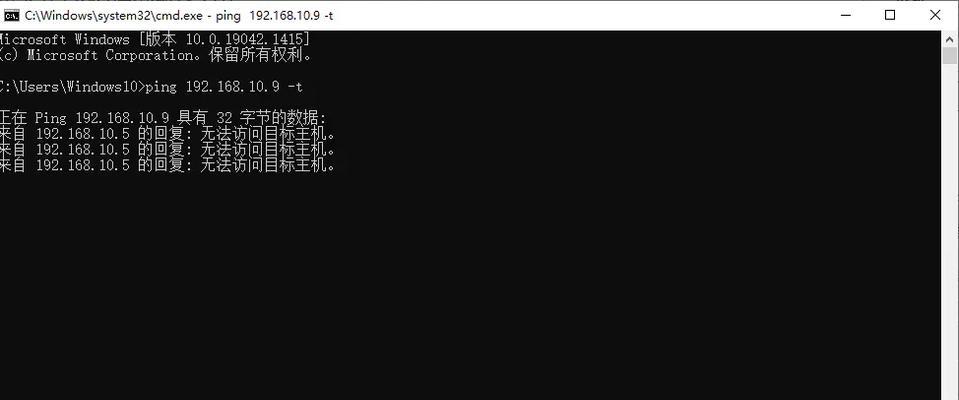959x400 pixels.
Task: Click the scrollbar up arrow
Action: point(949,38)
